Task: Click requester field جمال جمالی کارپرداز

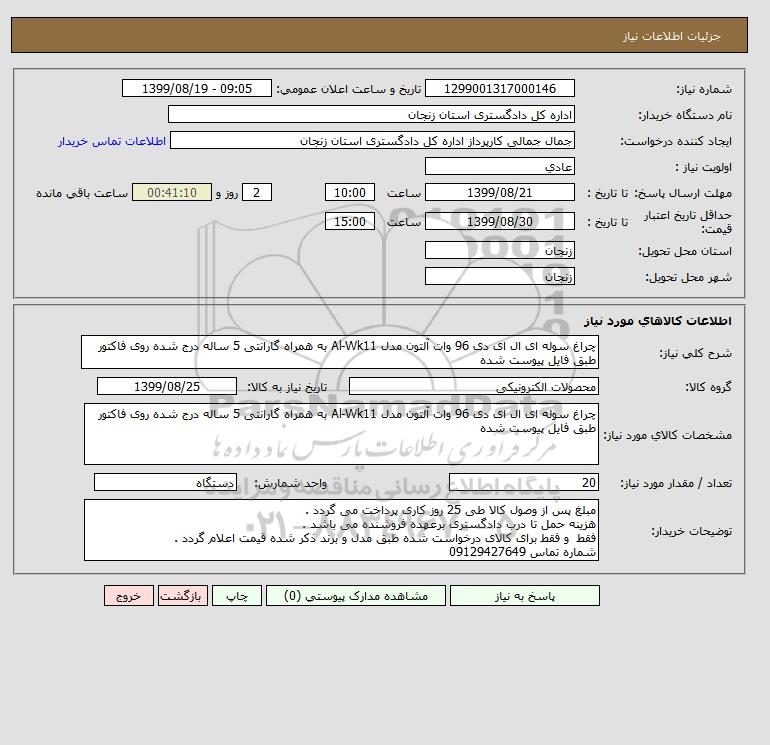Action: coord(372,140)
